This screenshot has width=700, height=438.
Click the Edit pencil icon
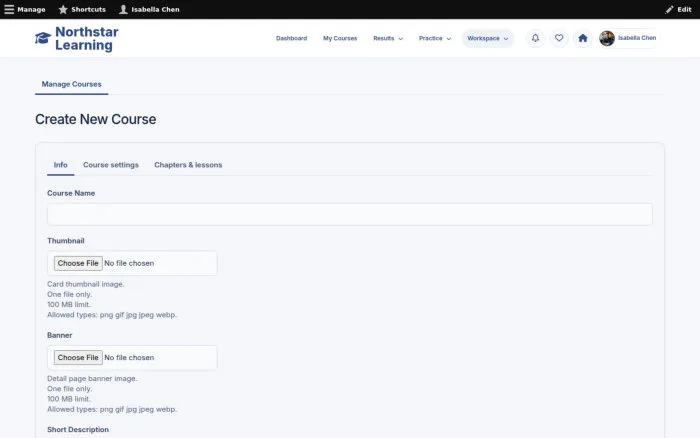(x=669, y=9)
